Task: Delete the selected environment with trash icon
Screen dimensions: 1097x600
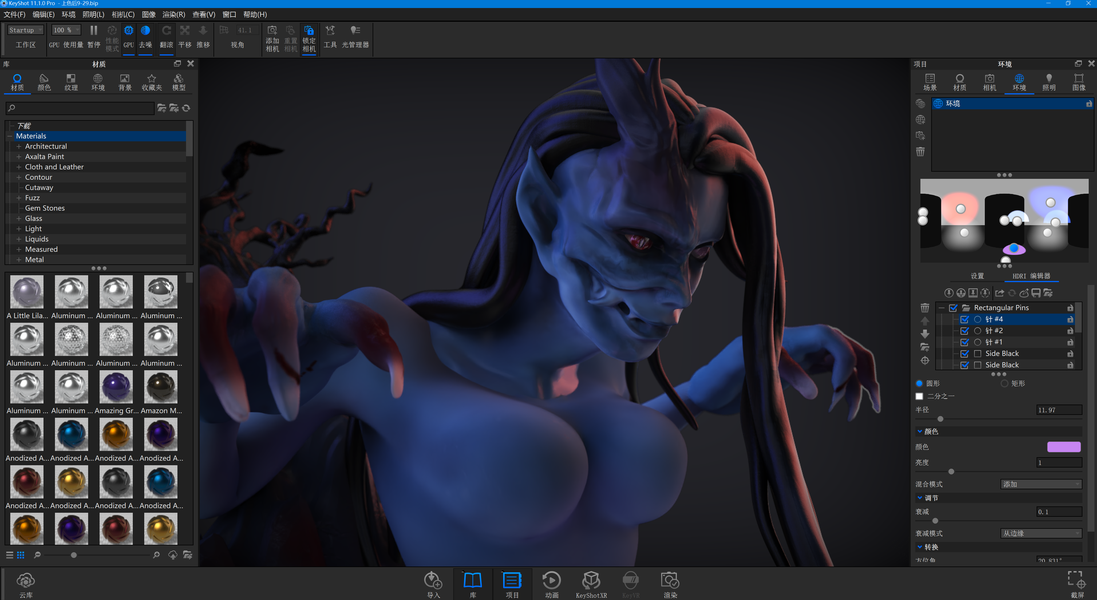Action: 920,151
